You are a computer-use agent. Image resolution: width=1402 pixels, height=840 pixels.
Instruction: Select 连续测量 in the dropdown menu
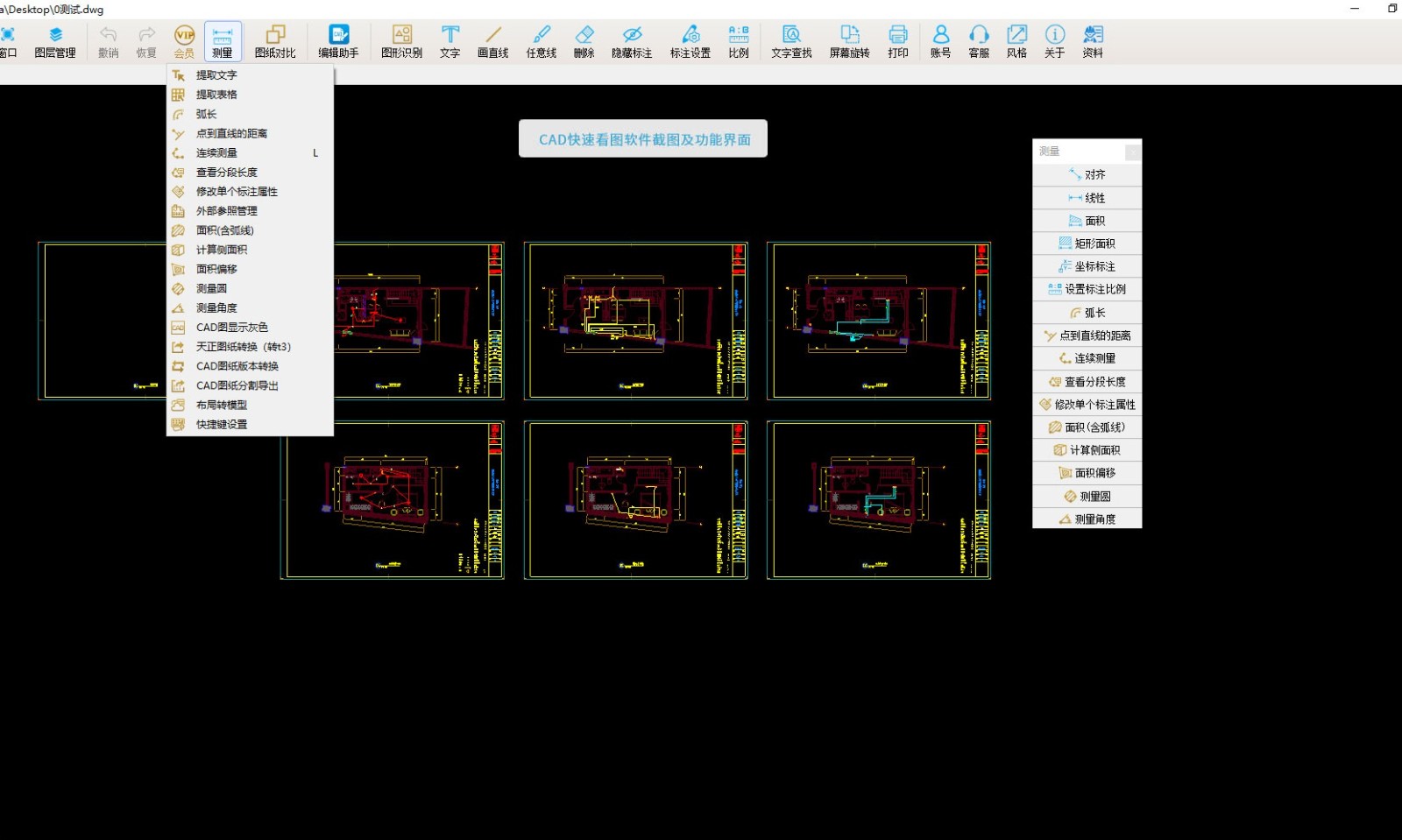[216, 153]
